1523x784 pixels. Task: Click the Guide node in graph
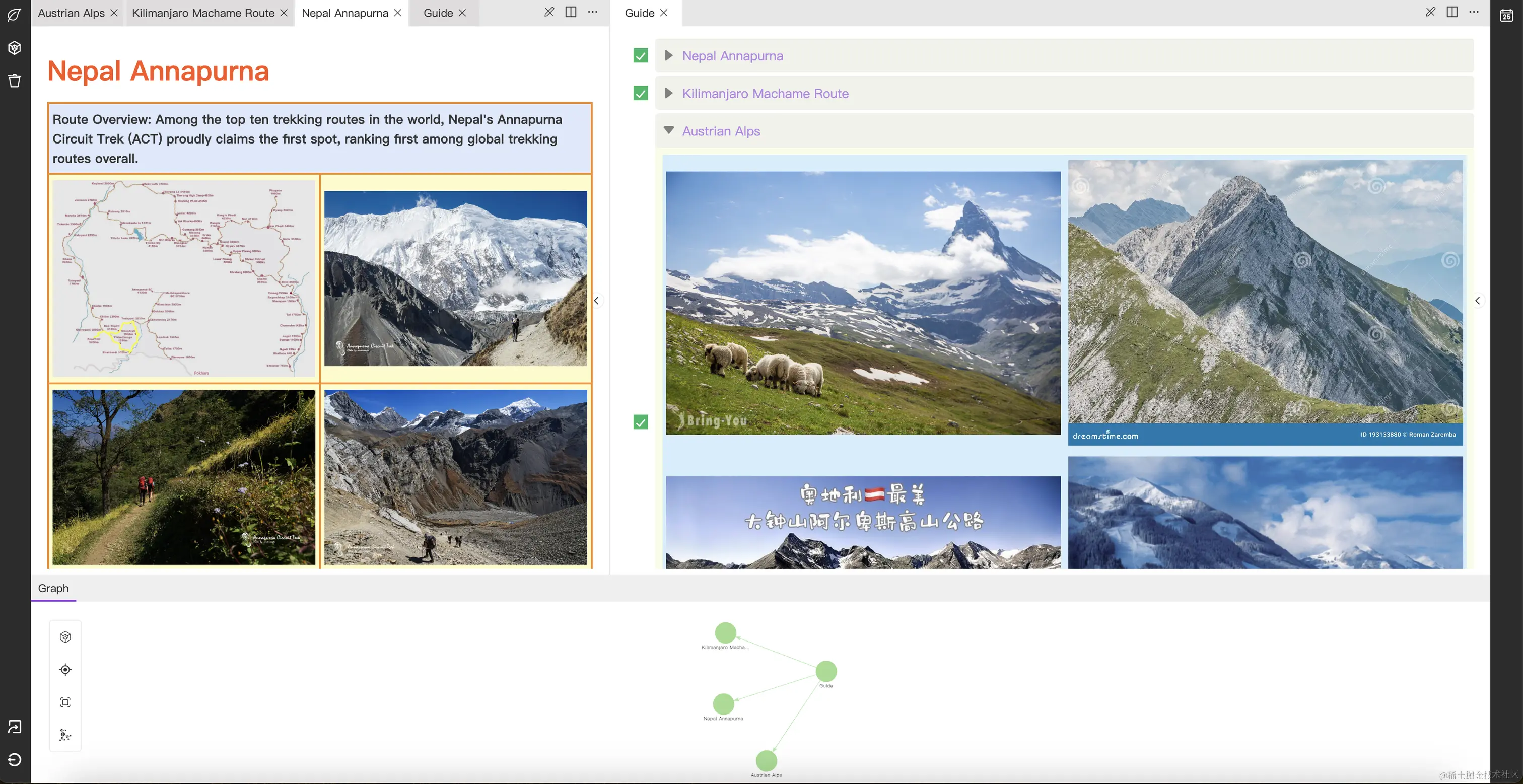825,671
